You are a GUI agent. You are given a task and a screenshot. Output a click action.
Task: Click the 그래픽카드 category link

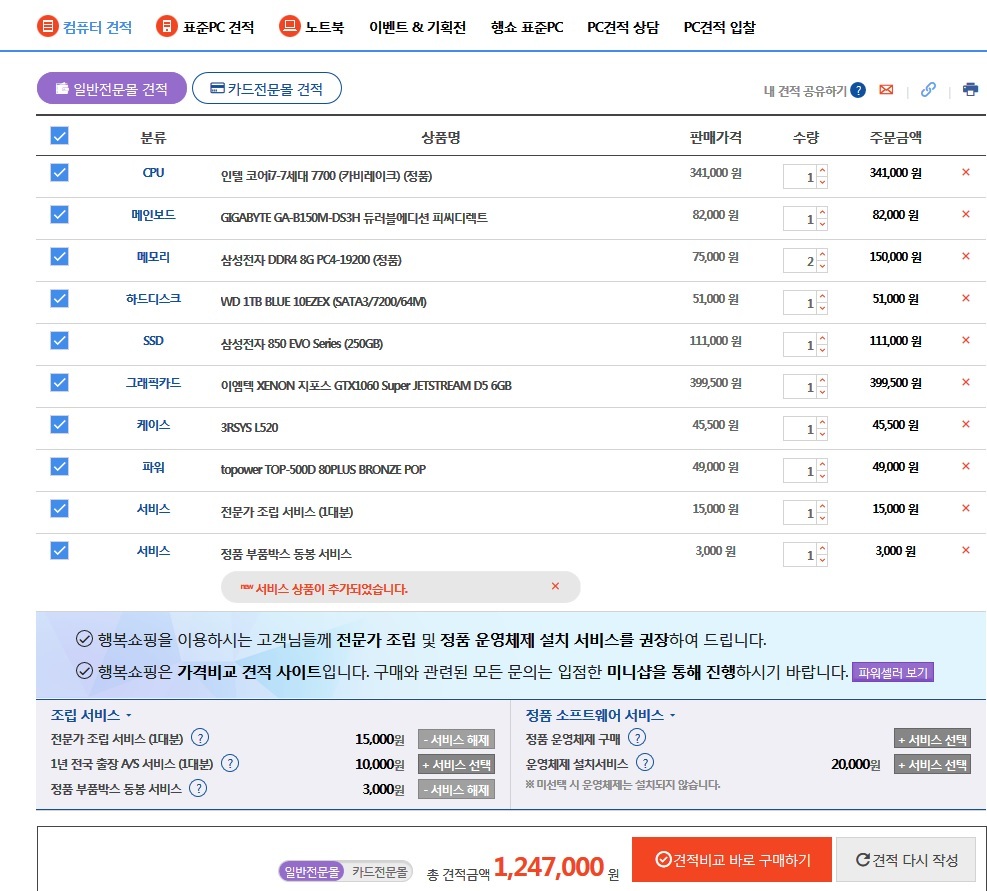pyautogui.click(x=153, y=383)
